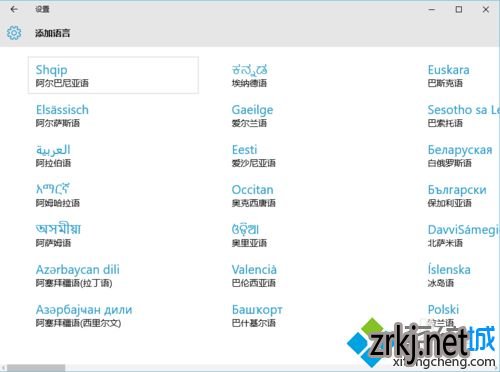Screen dimensions: 500x372
Task: Pick Odia 奥里亚语 language
Action: [x=309, y=235]
